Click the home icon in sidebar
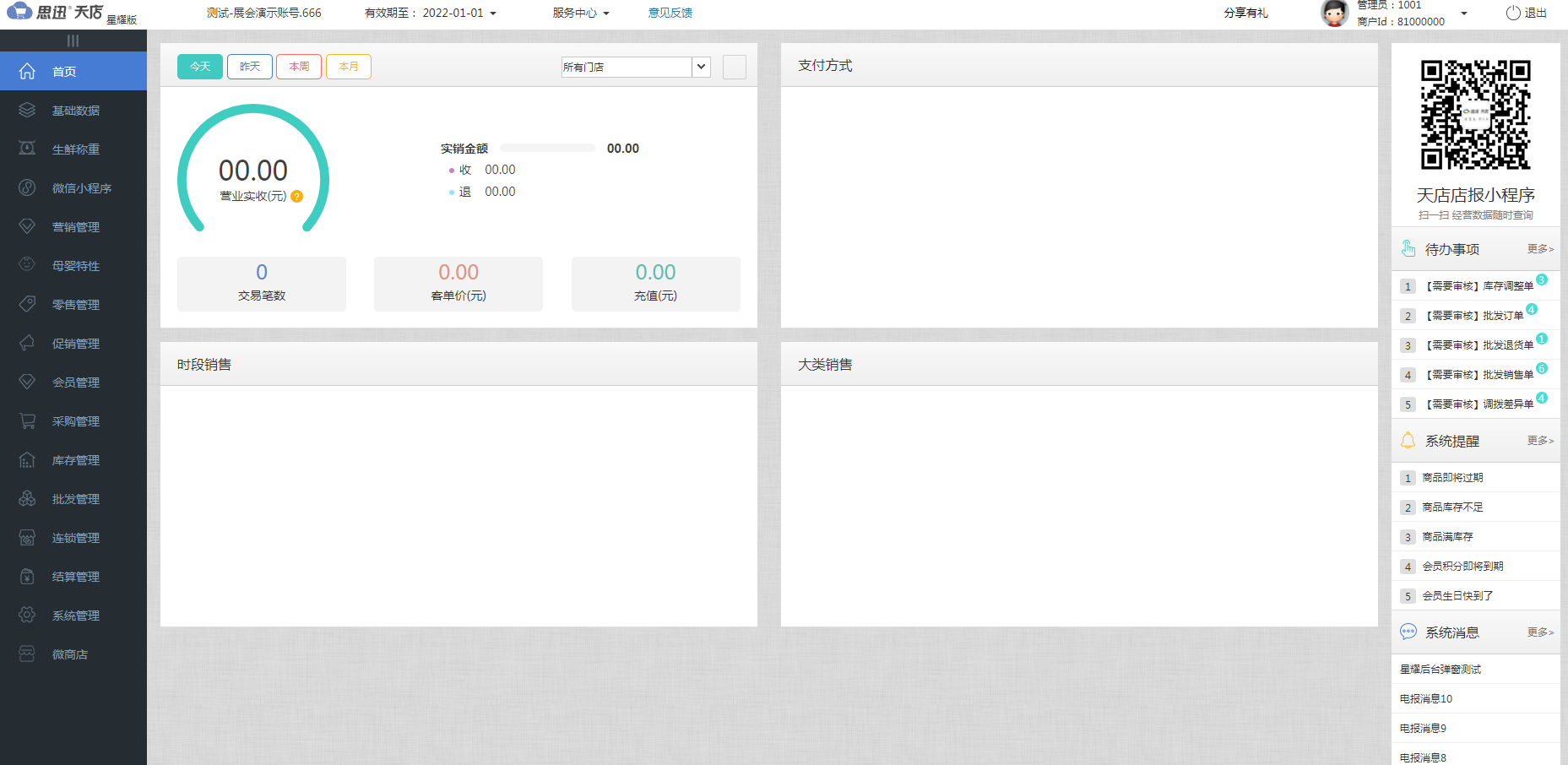The height and width of the screenshot is (765, 1568). pos(27,71)
